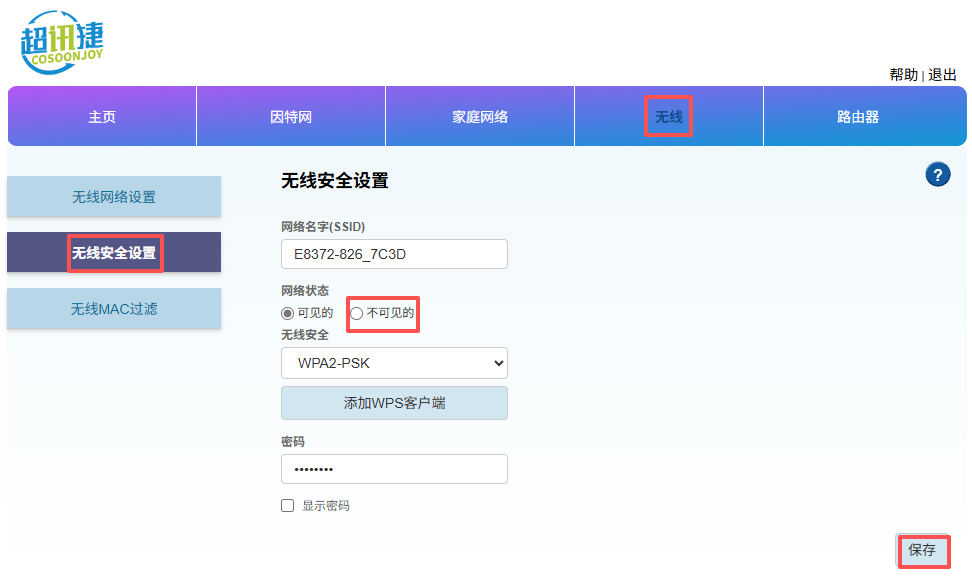Screen dimensions: 972x585
Task: Open 无线网络设置 in the sidebar
Action: click(113, 196)
